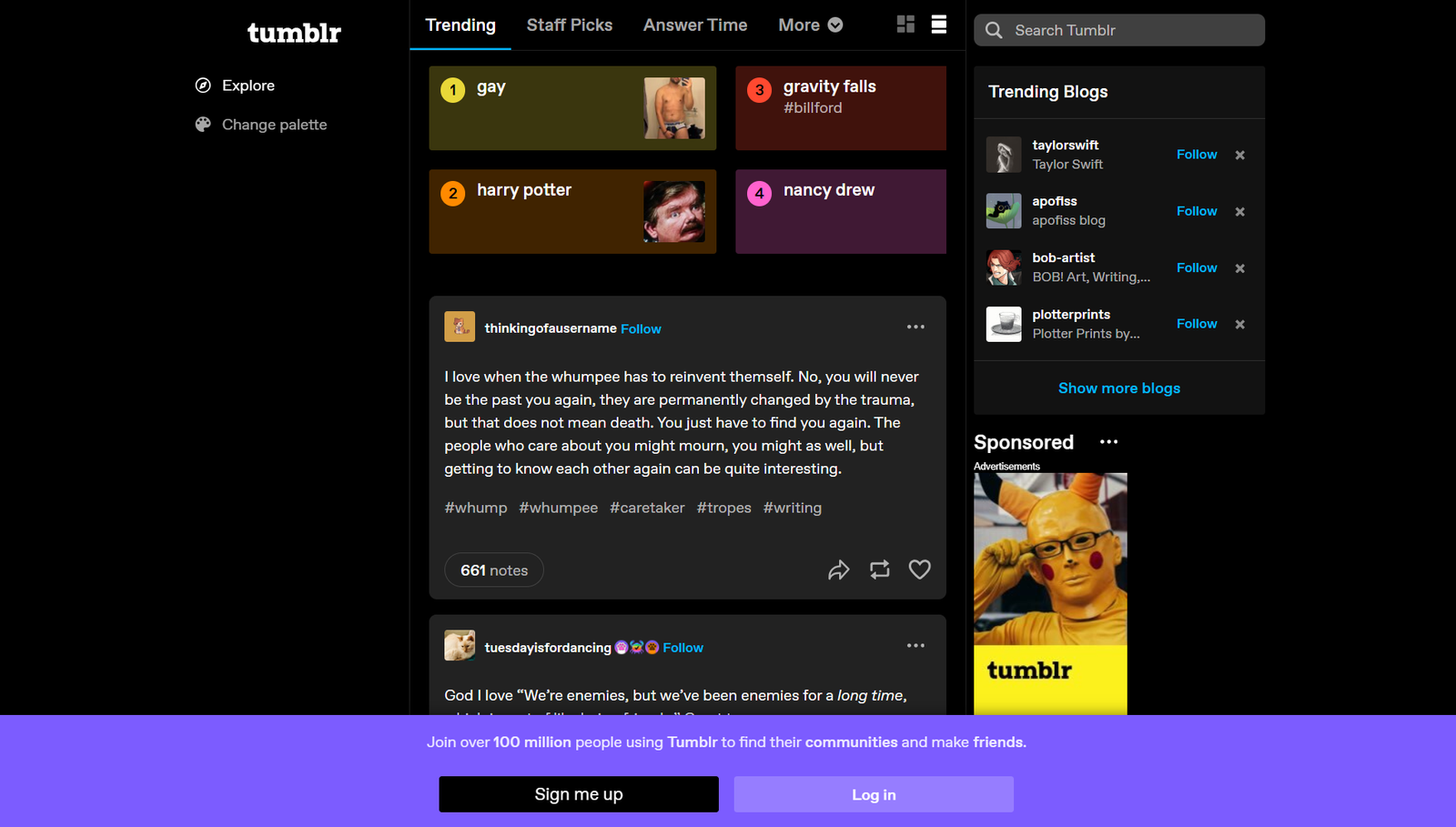Viewport: 1456px width, 827px height.
Task: Dismiss taylorswift blog suggestion
Action: [x=1239, y=155]
